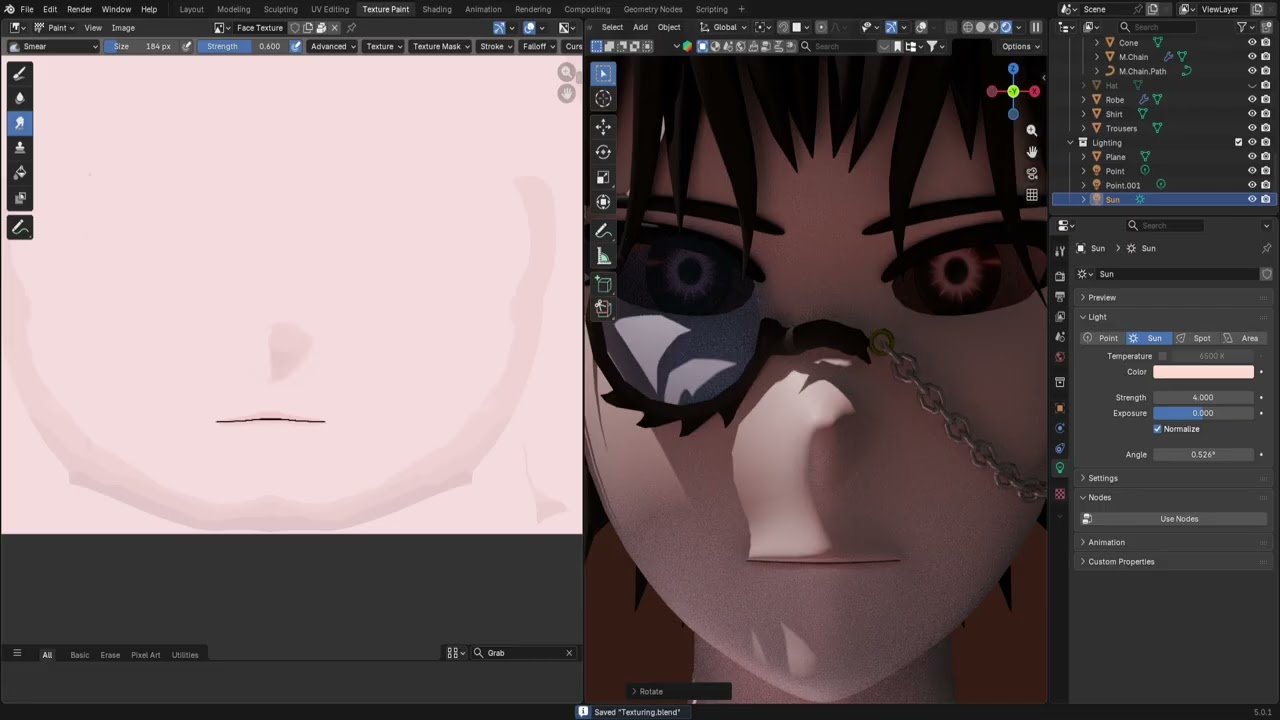Screen dimensions: 1280x720
Task: Select the Annotate tool in image editor
Action: click(x=20, y=228)
